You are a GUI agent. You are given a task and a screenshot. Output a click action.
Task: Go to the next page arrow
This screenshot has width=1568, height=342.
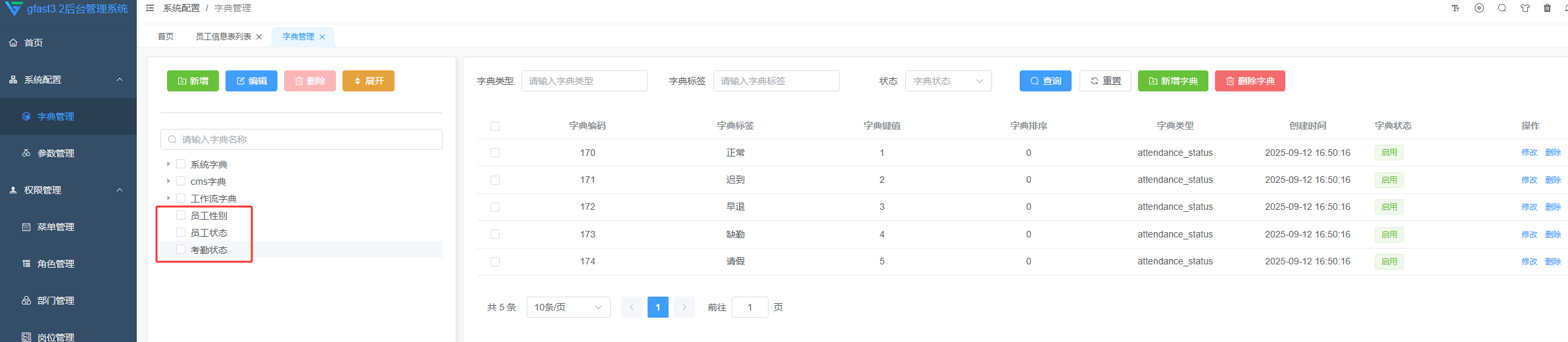pyautogui.click(x=684, y=307)
